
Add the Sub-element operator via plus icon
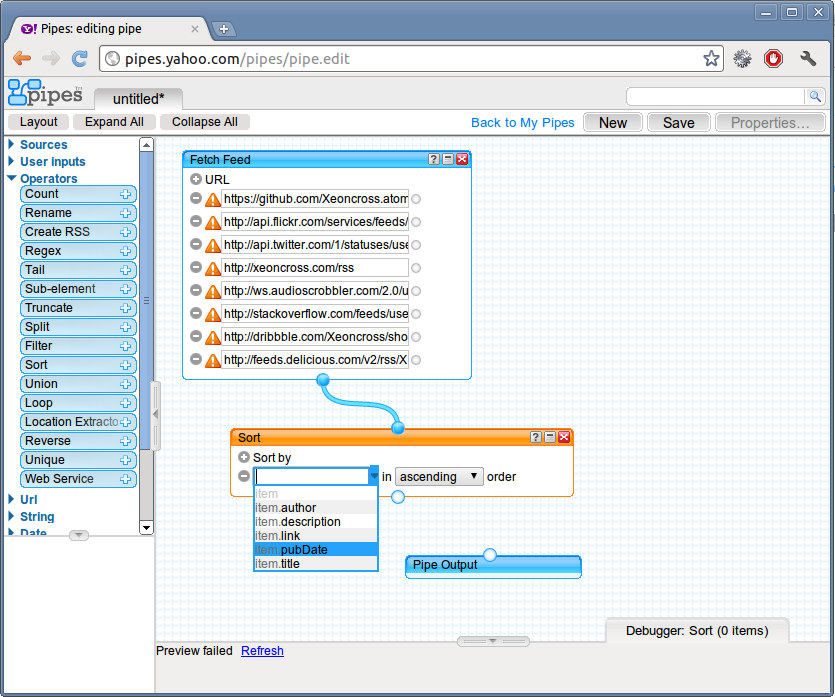(x=126, y=289)
